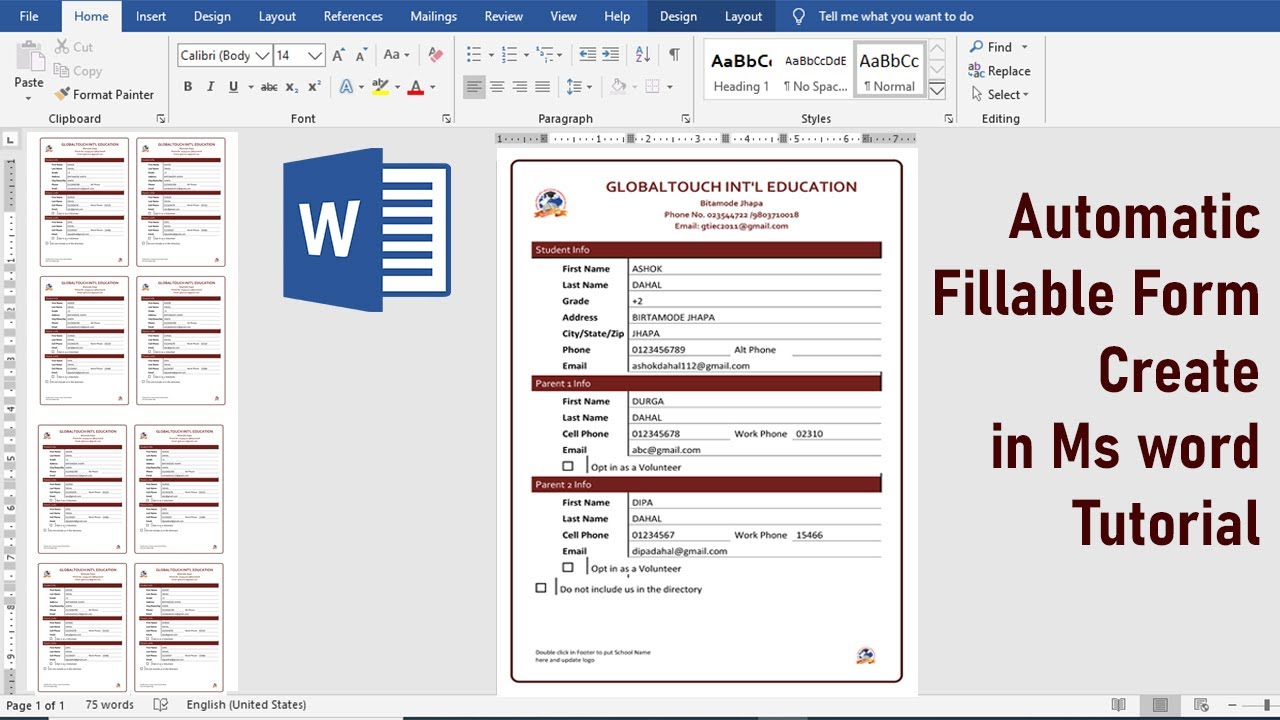Switch to the Mailings tab

pos(433,16)
